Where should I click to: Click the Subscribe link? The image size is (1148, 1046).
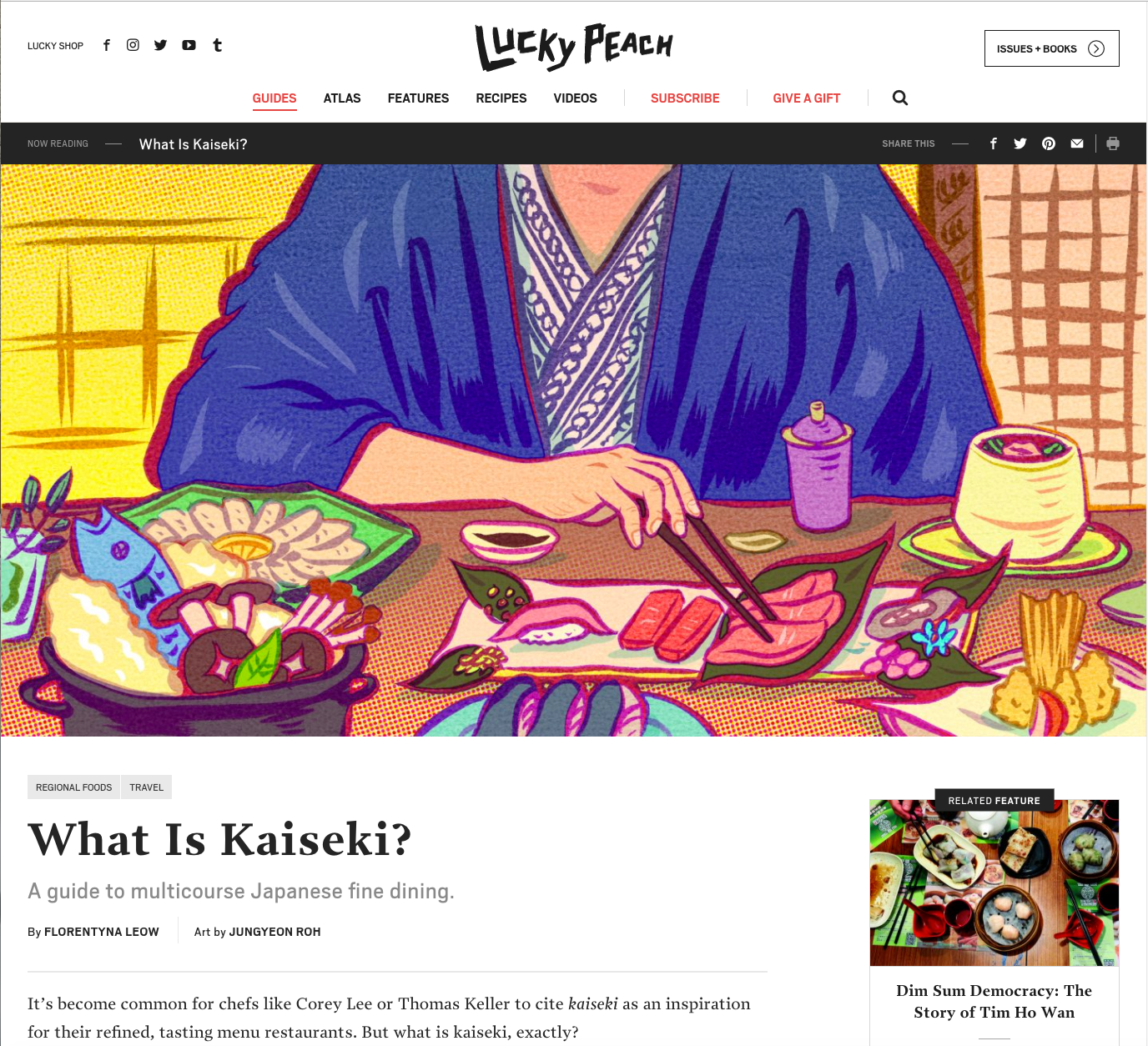pyautogui.click(x=685, y=98)
